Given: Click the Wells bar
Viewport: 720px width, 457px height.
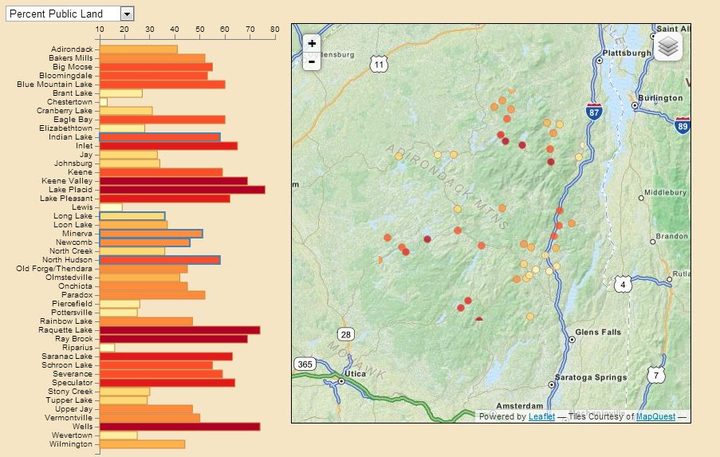Looking at the screenshot, I should point(180,427).
